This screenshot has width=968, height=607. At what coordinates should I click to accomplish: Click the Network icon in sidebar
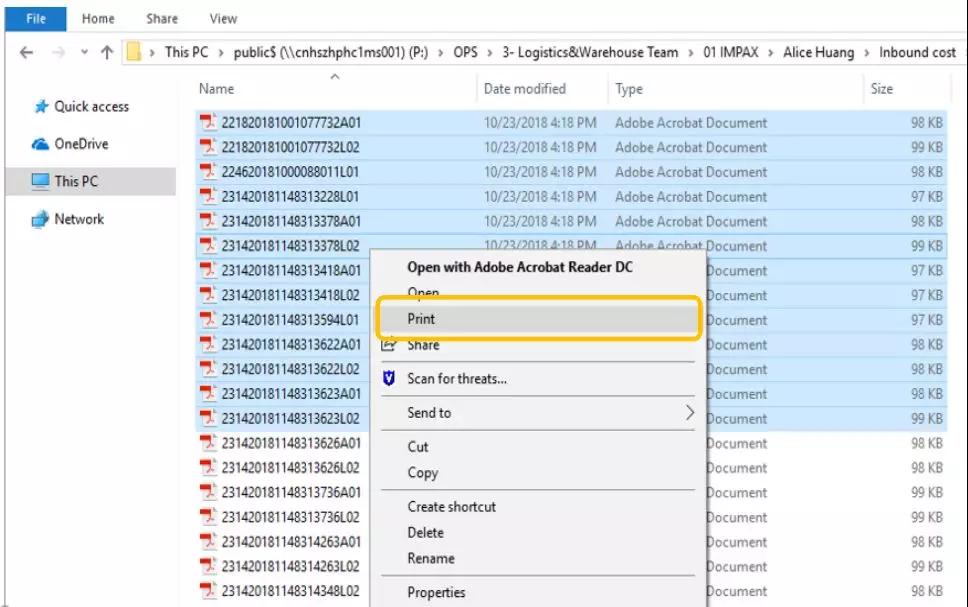pos(41,219)
